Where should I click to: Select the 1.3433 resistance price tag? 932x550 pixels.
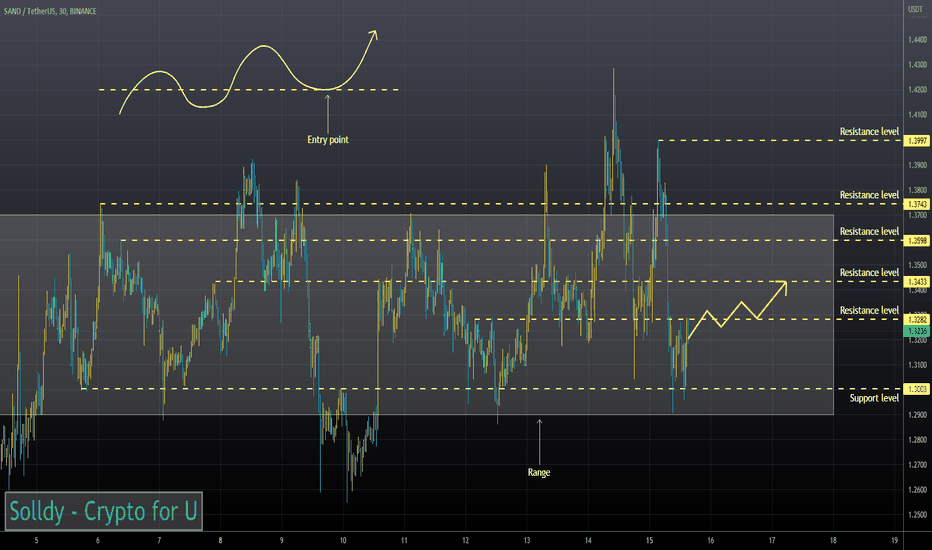pos(916,282)
